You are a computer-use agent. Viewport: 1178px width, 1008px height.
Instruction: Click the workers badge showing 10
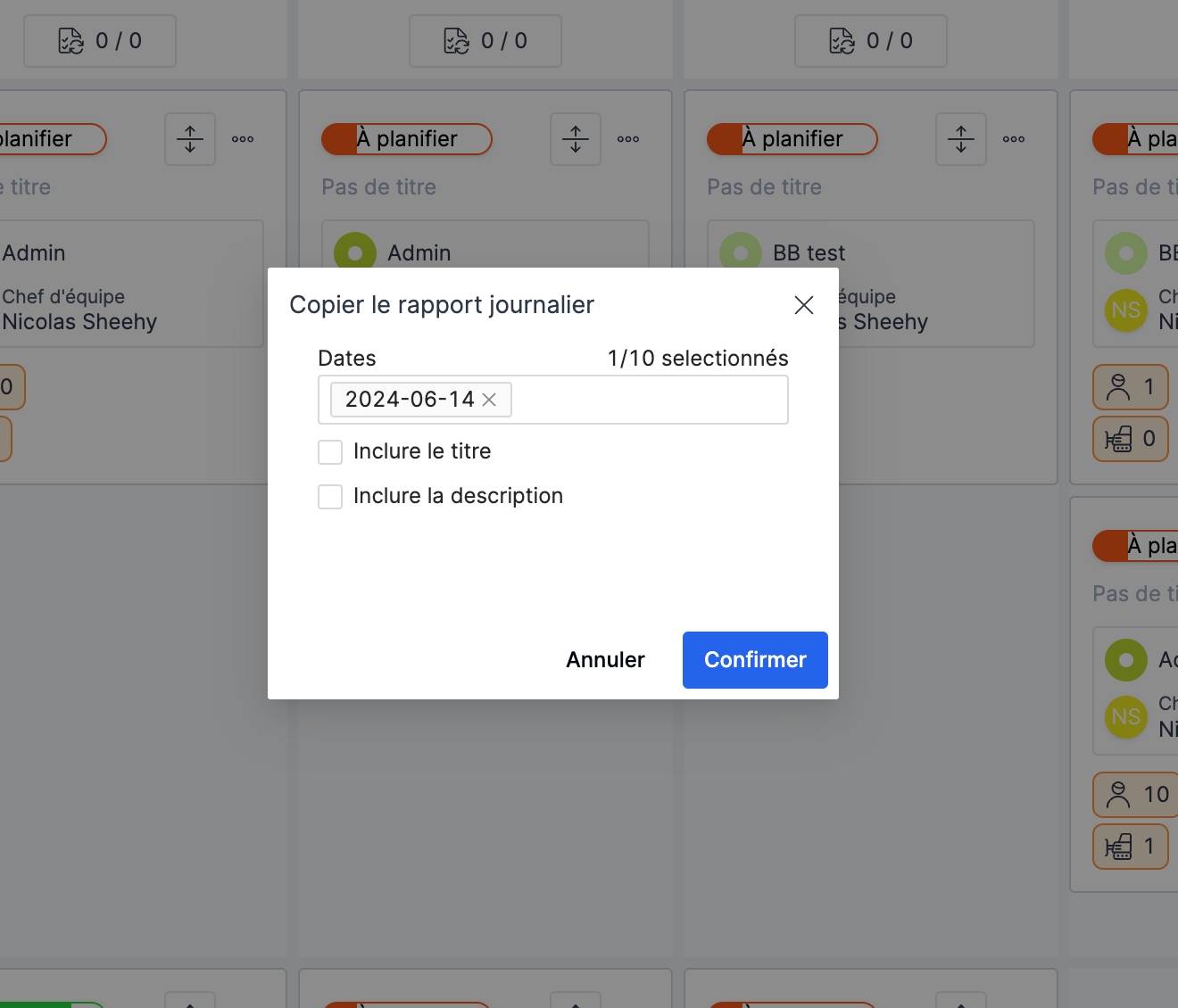[1131, 794]
